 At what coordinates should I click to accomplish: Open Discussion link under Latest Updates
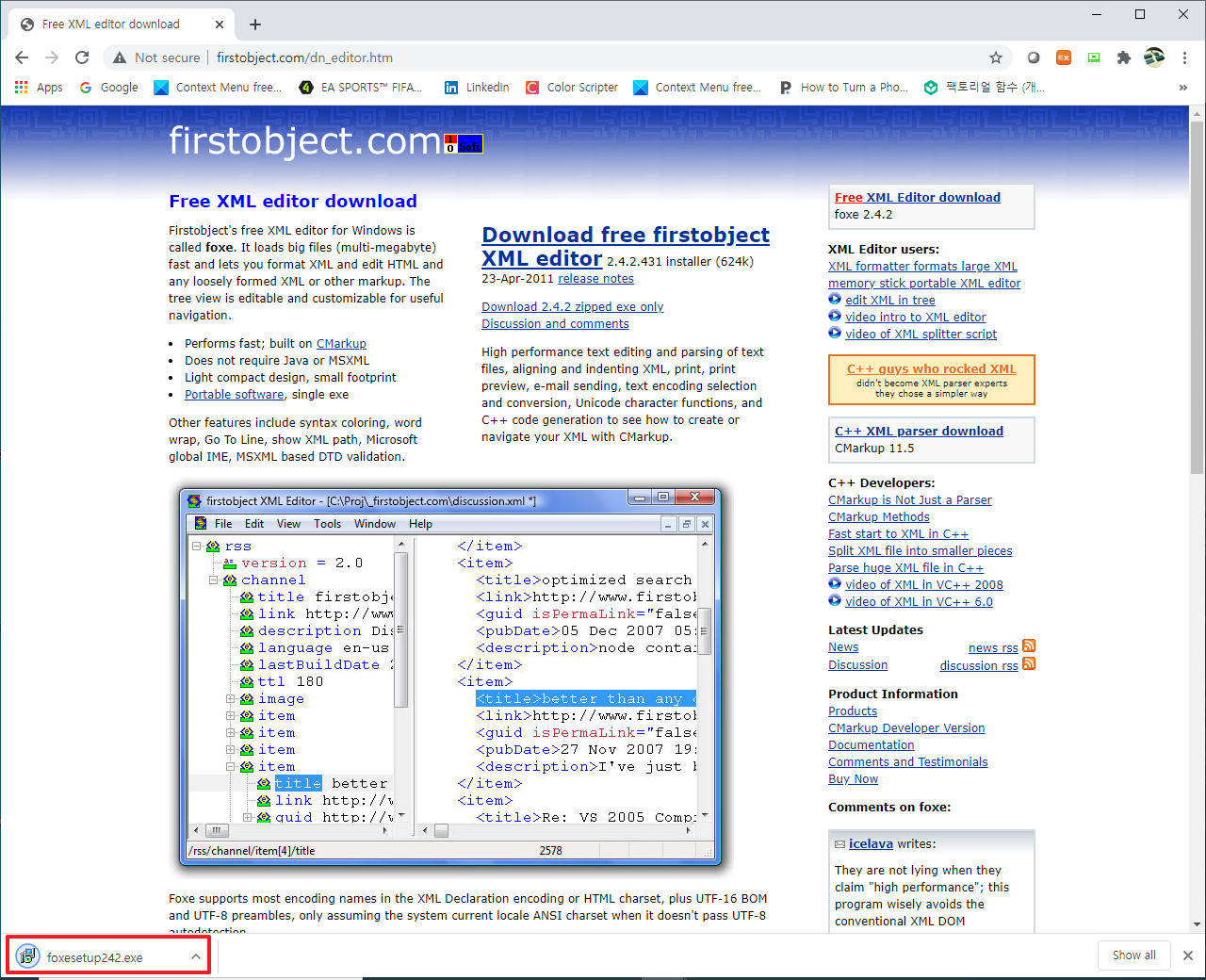coord(857,665)
